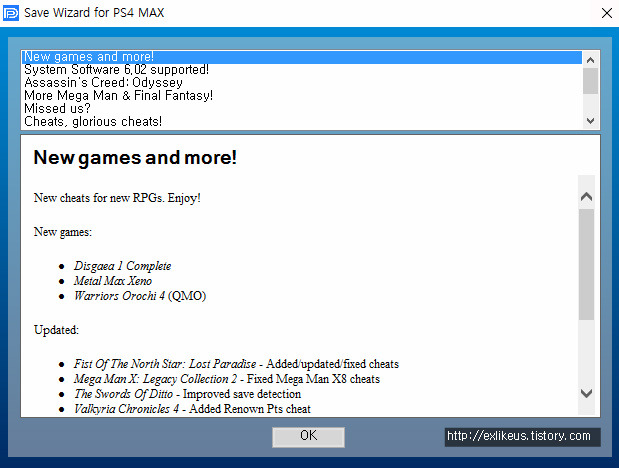Select 'New games and more!' news entry
This screenshot has width=619, height=468.
coord(302,57)
